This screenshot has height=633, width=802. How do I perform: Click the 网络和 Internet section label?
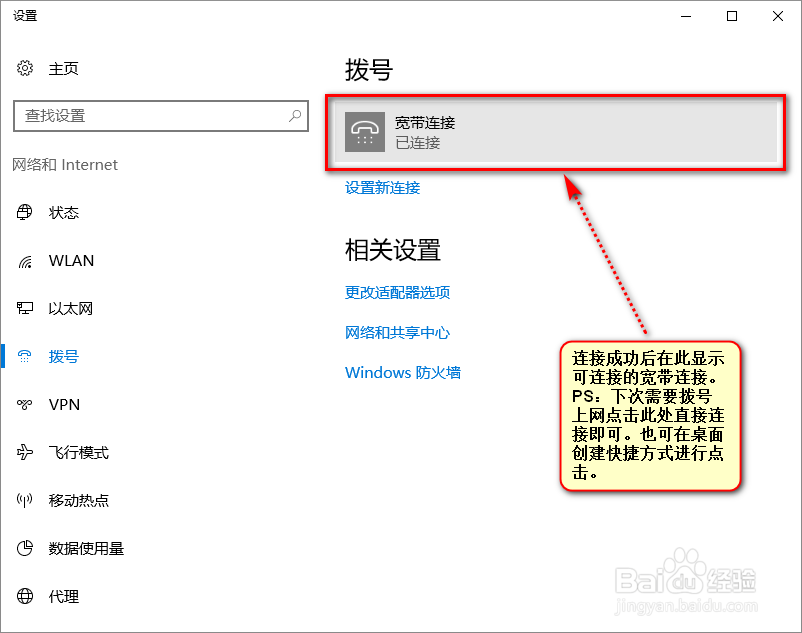pos(65,165)
